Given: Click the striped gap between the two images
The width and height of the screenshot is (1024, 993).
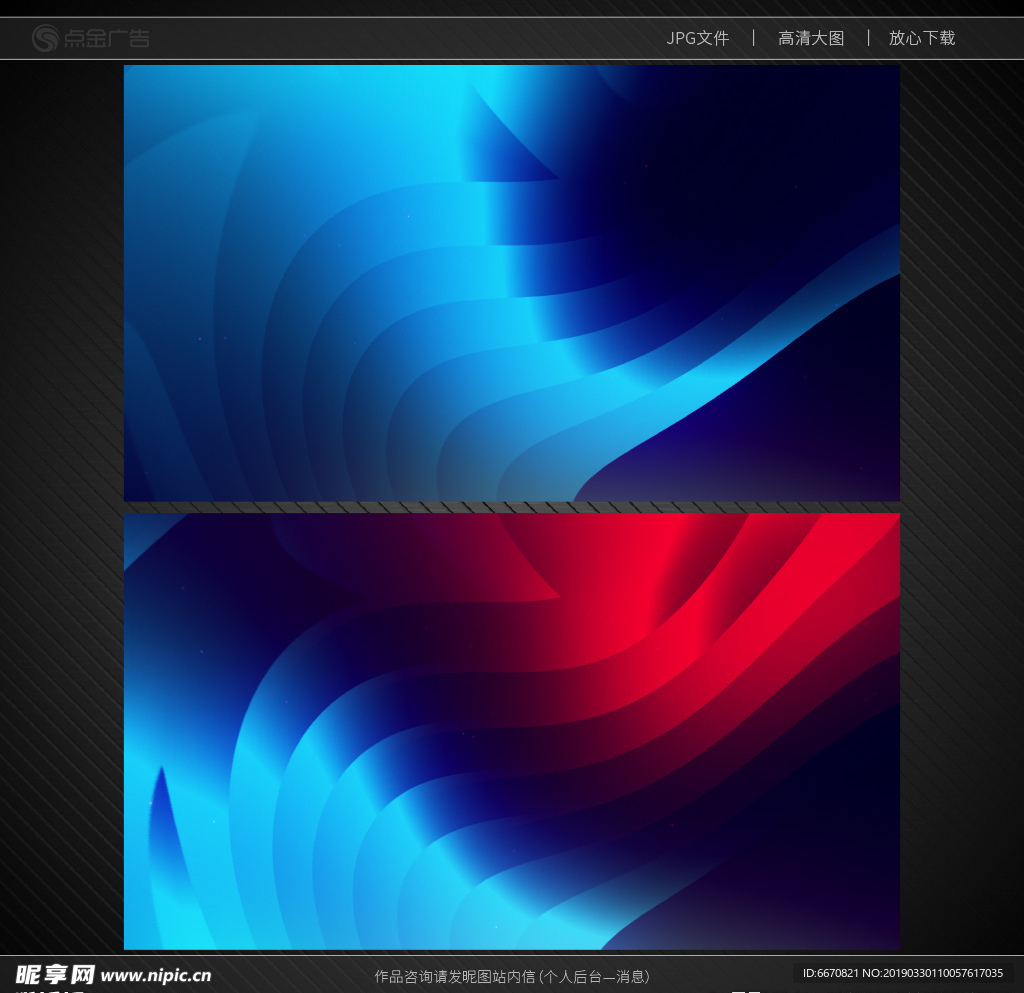Looking at the screenshot, I should [x=511, y=507].
